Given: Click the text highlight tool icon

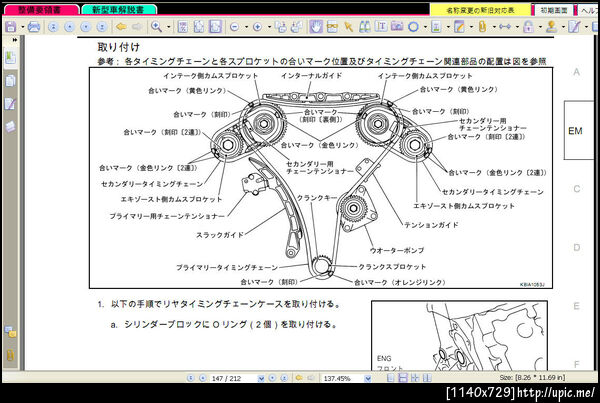Looking at the screenshot, I should click(x=436, y=27).
